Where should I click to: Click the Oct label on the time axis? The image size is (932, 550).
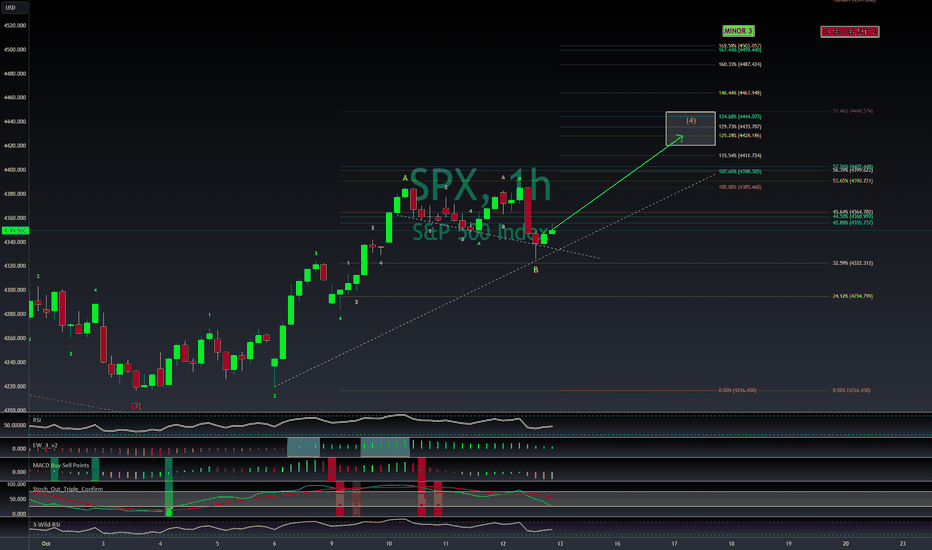point(46,543)
